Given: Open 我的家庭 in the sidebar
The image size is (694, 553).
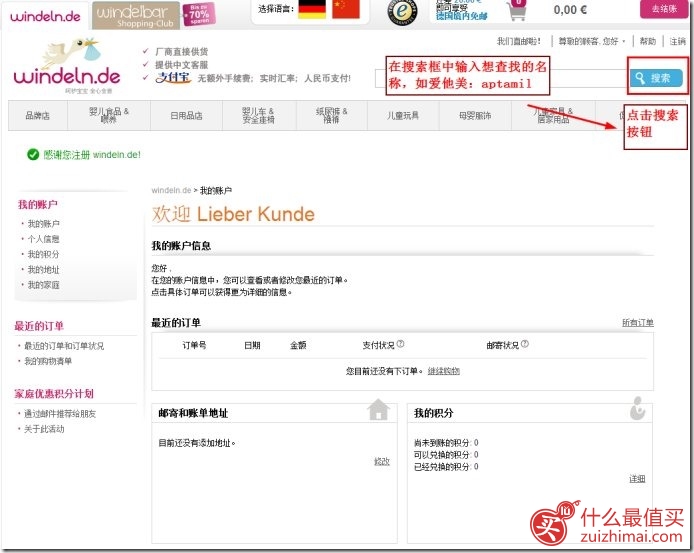Looking at the screenshot, I should coord(43,285).
